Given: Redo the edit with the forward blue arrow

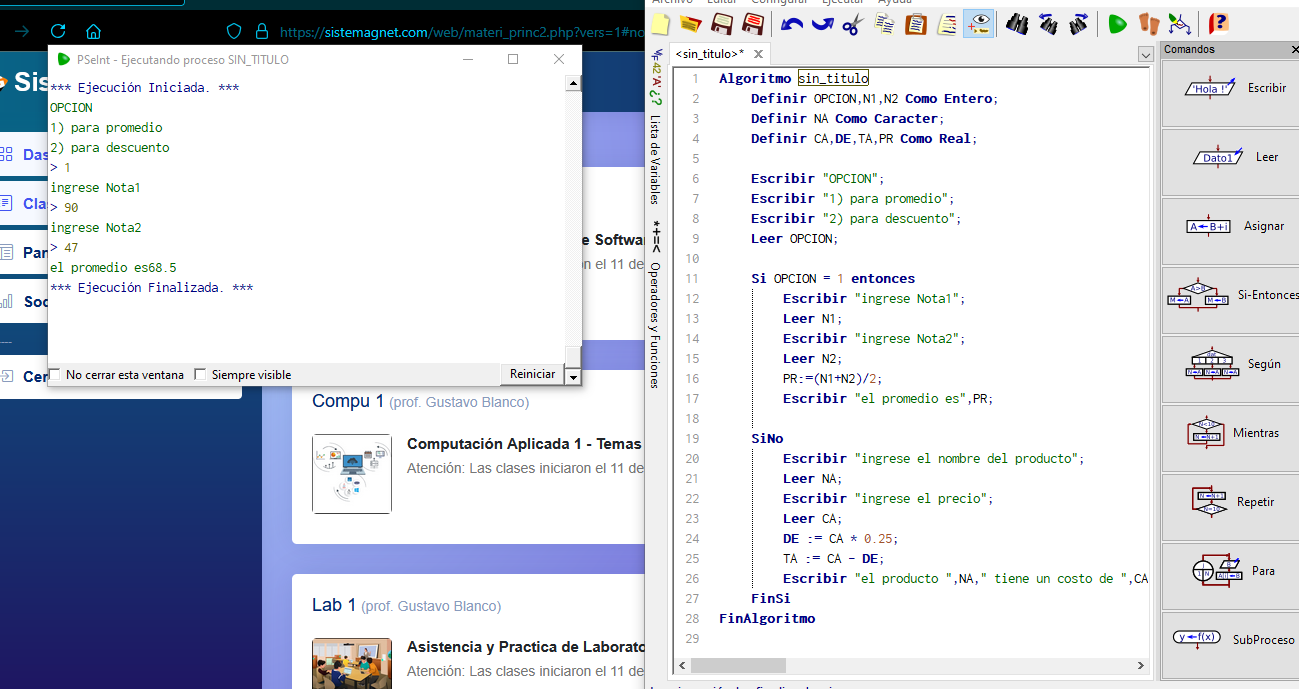Looking at the screenshot, I should coord(822,23).
